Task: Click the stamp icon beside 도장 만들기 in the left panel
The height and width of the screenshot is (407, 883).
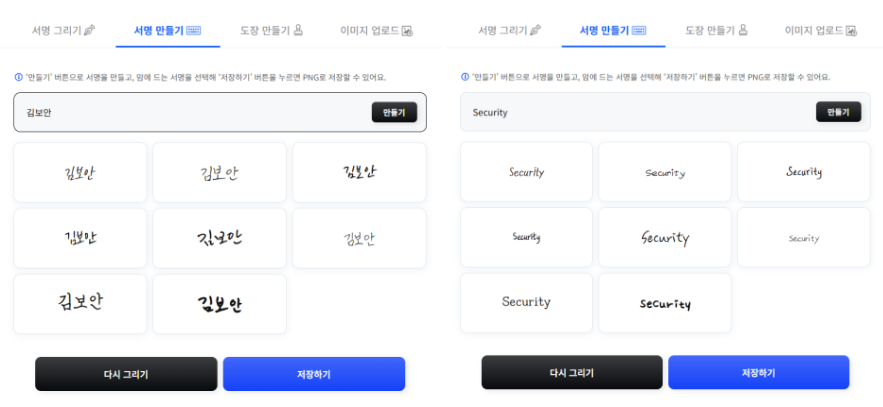Action: pyautogui.click(x=297, y=31)
